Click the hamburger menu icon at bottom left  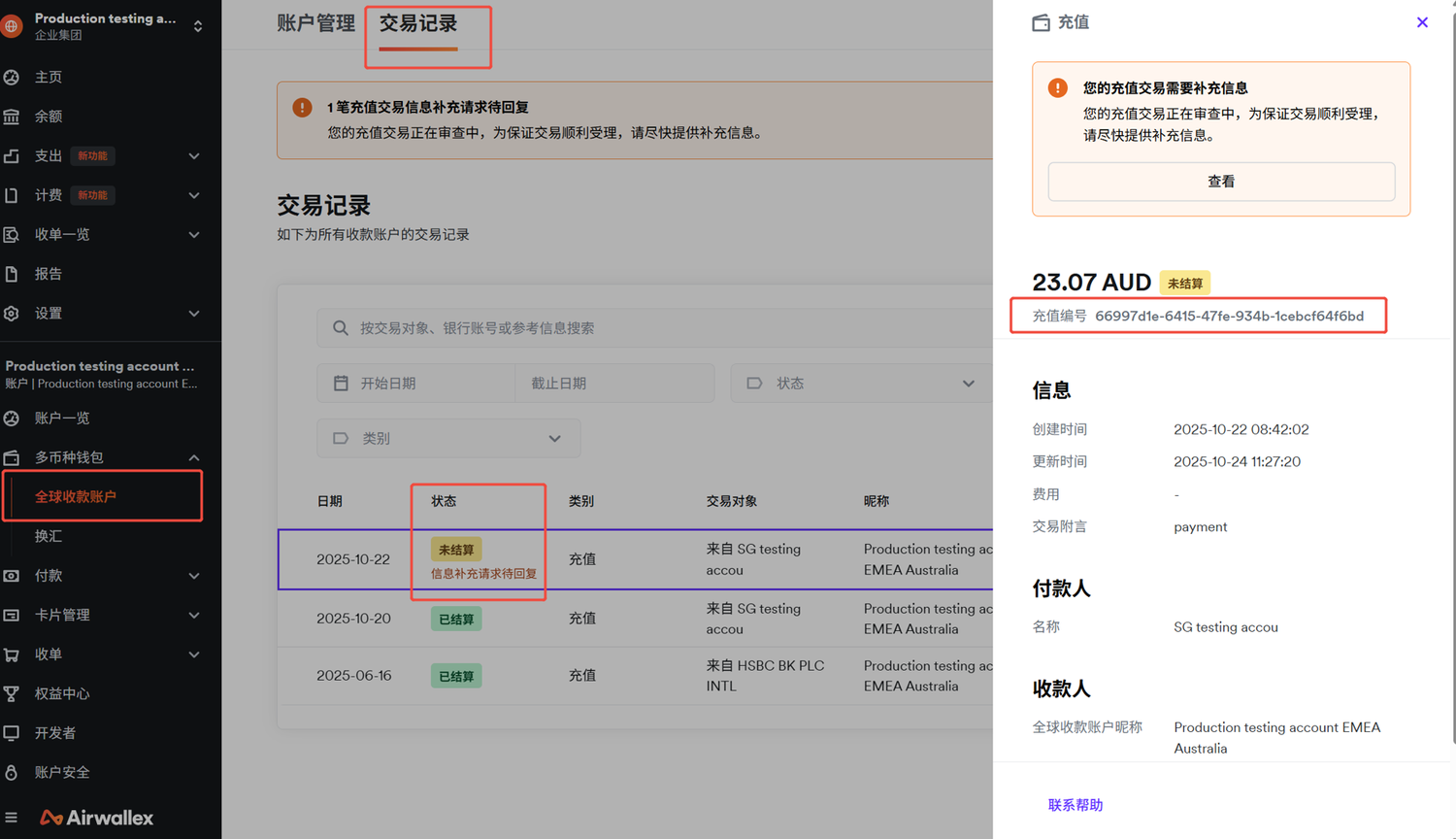[x=12, y=818]
